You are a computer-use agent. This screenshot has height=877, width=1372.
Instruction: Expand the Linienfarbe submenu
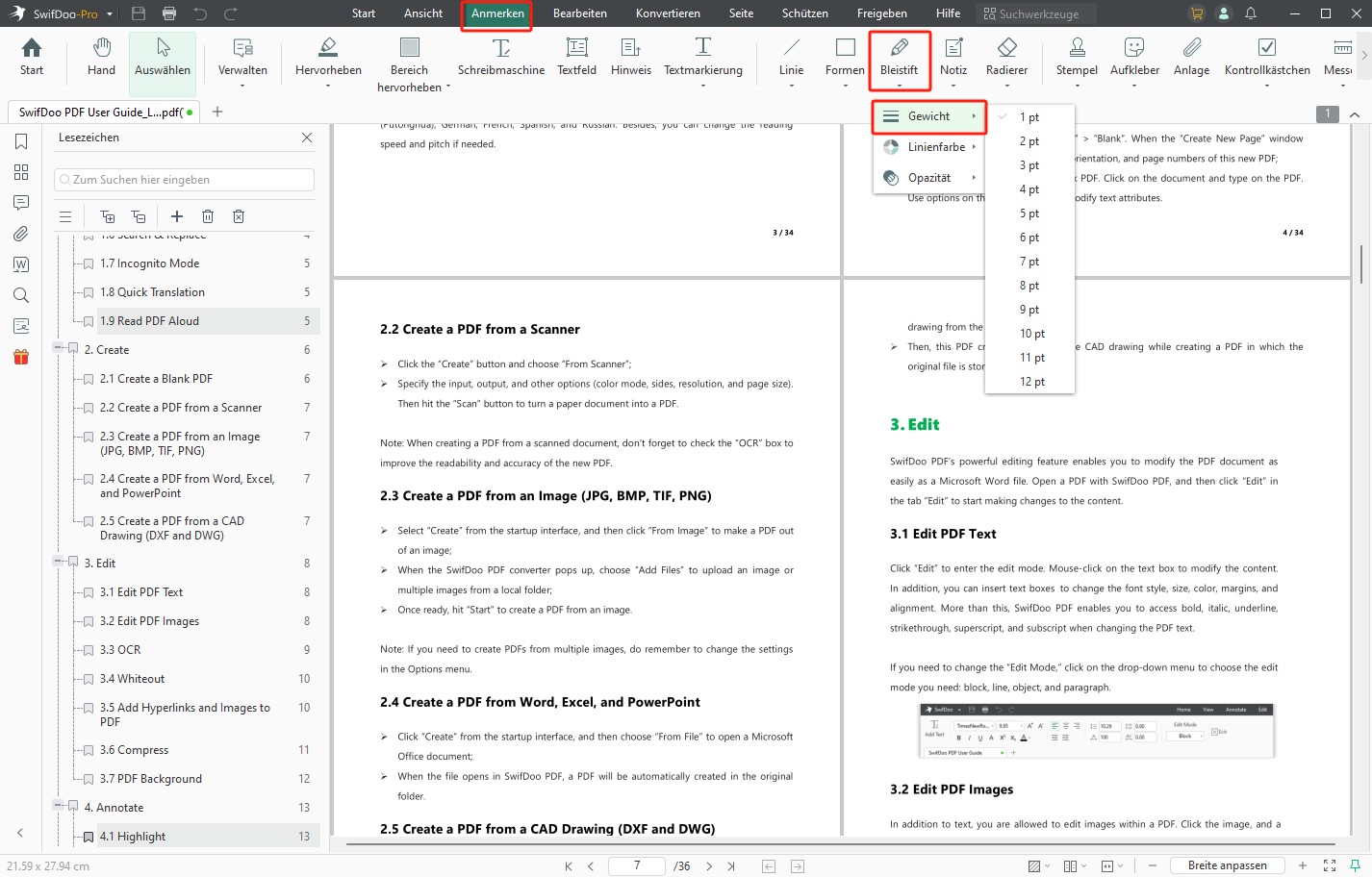(929, 147)
